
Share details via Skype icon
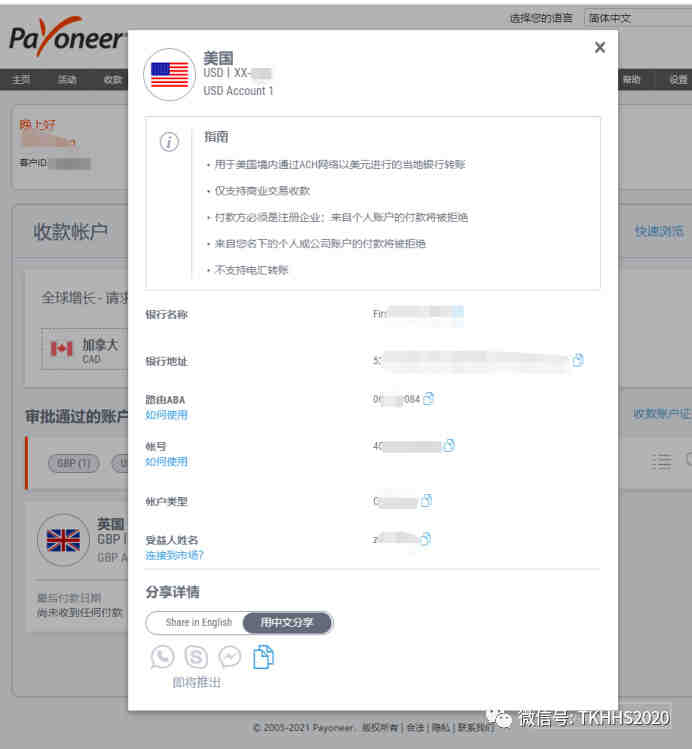pyautogui.click(x=196, y=657)
